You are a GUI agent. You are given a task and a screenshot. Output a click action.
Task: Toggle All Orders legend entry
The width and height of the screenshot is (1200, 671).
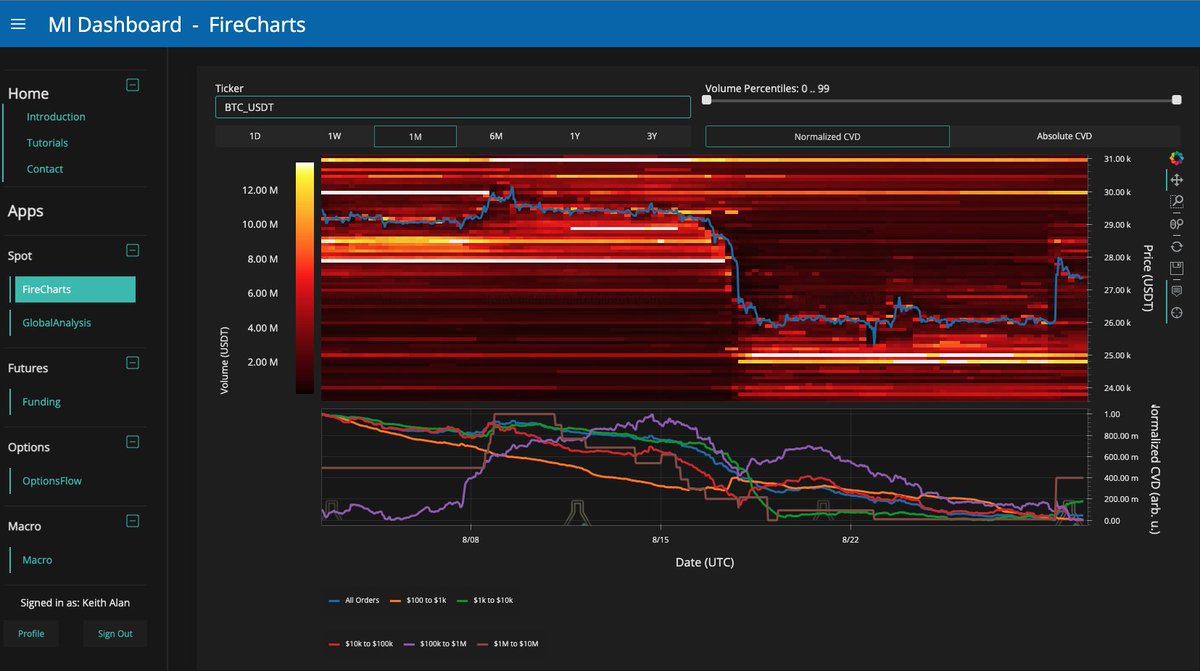click(x=356, y=600)
